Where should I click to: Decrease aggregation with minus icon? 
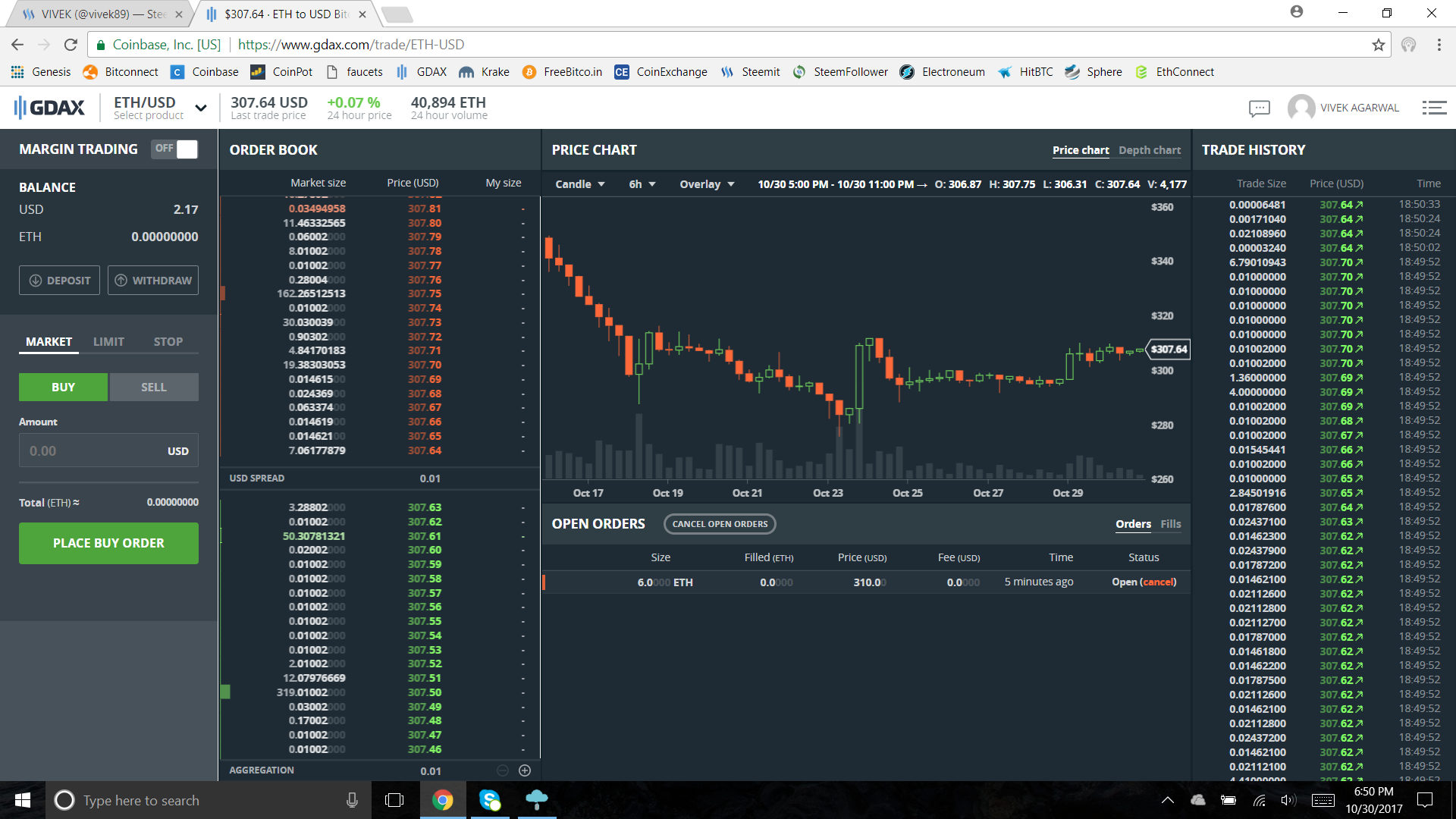pyautogui.click(x=502, y=770)
